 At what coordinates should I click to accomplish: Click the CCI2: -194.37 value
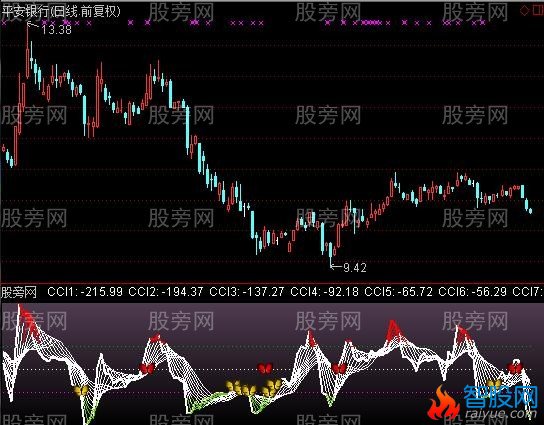tap(165, 292)
